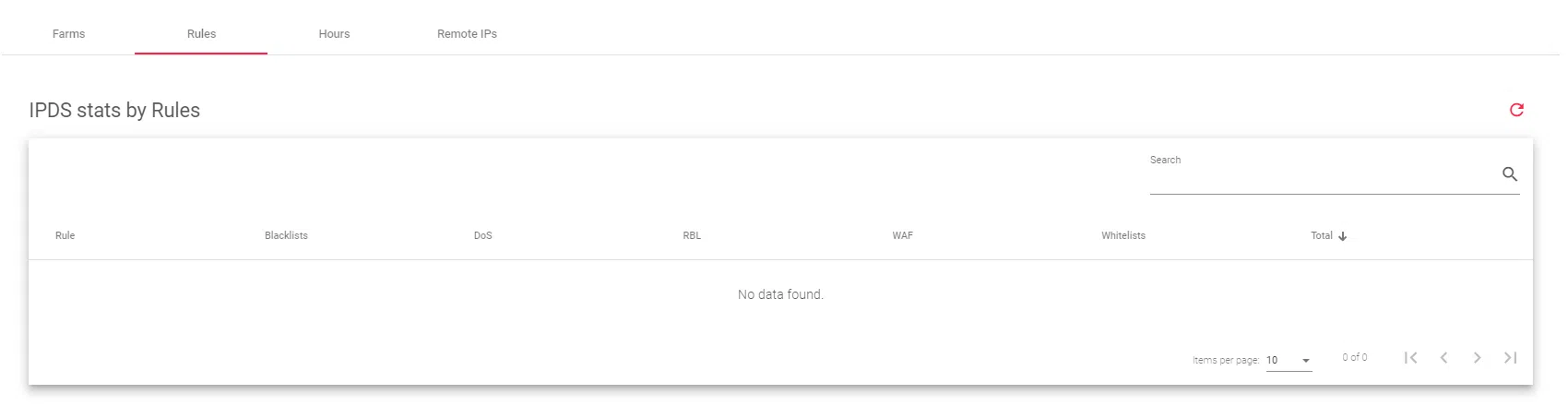The image size is (1568, 418).
Task: Open the Hours tab
Action: coord(334,34)
